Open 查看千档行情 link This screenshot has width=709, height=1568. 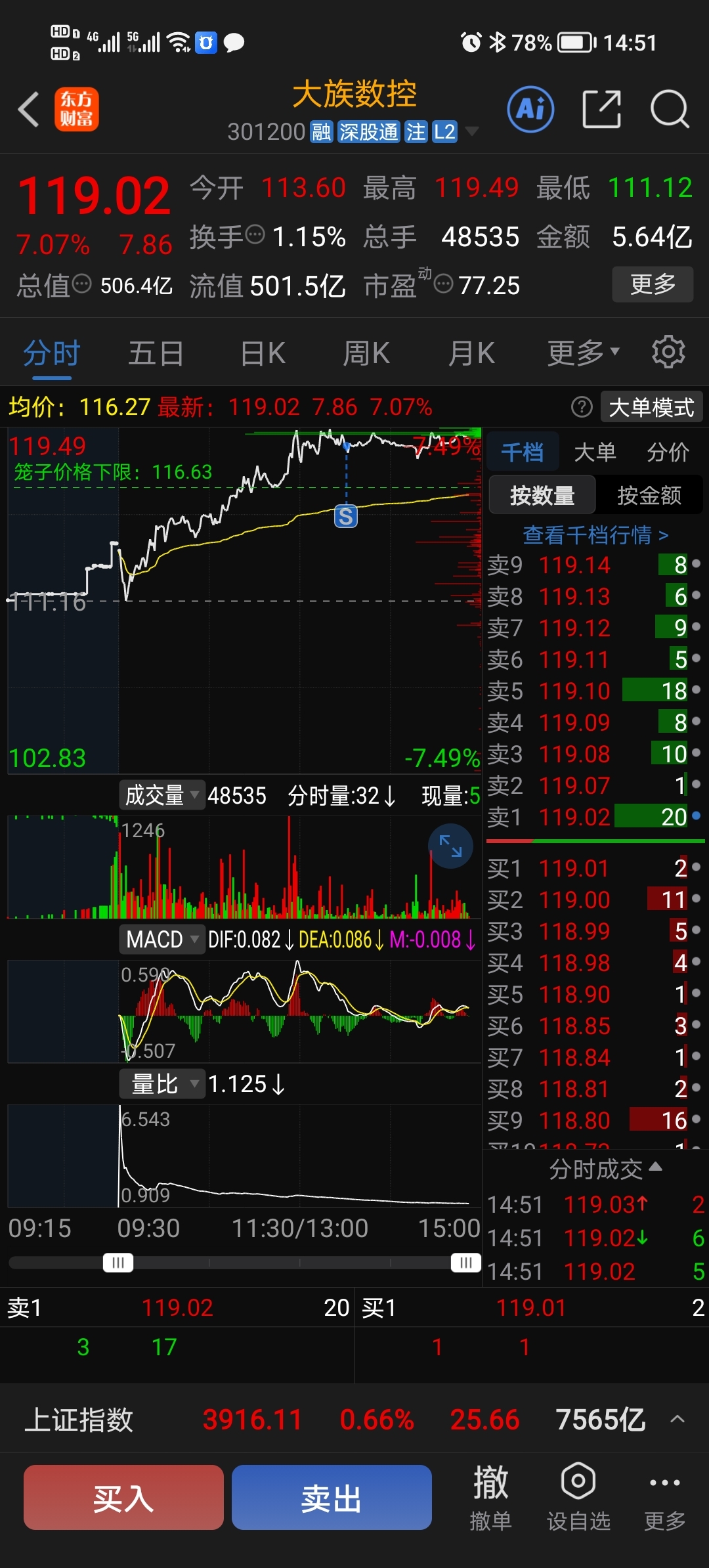pyautogui.click(x=595, y=534)
